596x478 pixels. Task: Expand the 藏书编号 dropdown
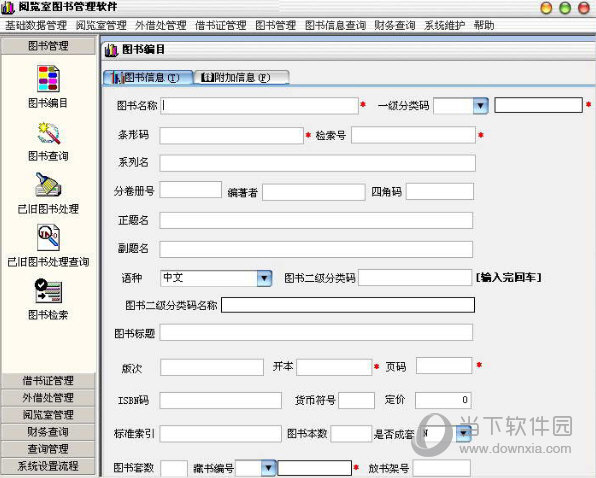[x=268, y=468]
